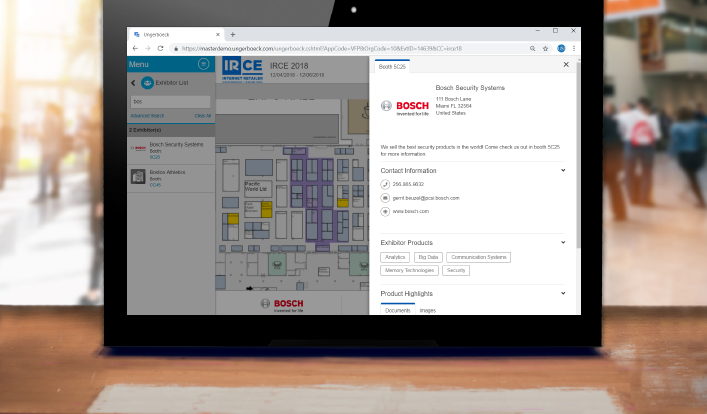Select Bosch Security Systems in exhibitor list
The image size is (707, 414).
tap(171, 151)
